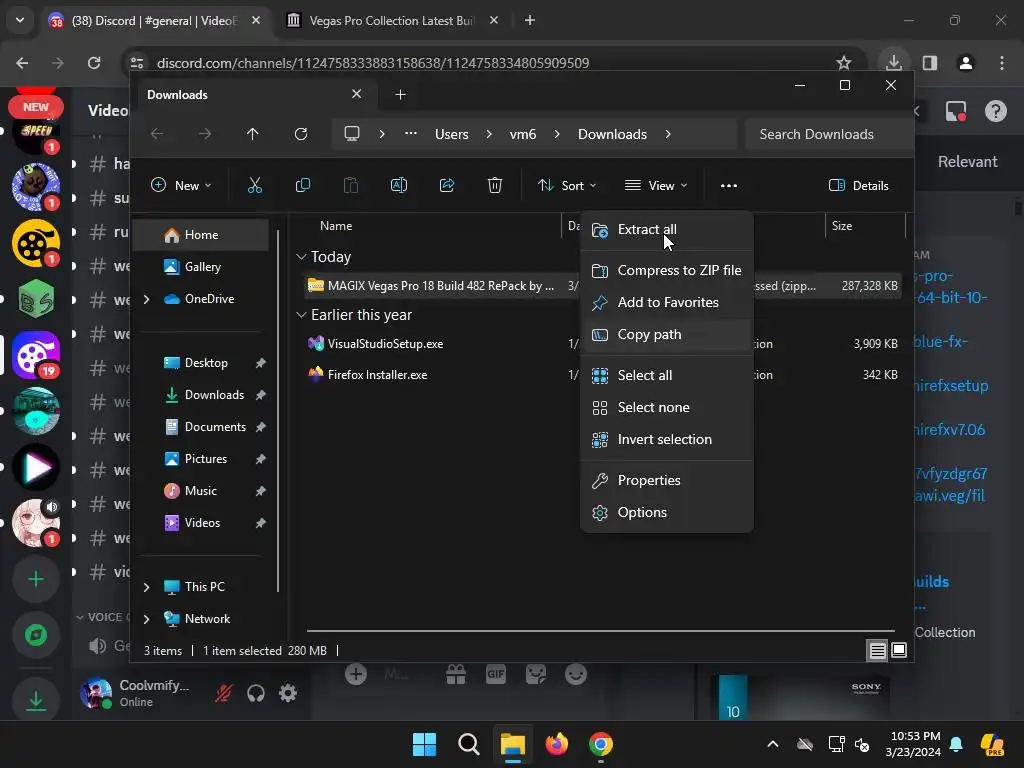Open Desktop quick access folder
Screen dimensions: 1024x768
206,363
